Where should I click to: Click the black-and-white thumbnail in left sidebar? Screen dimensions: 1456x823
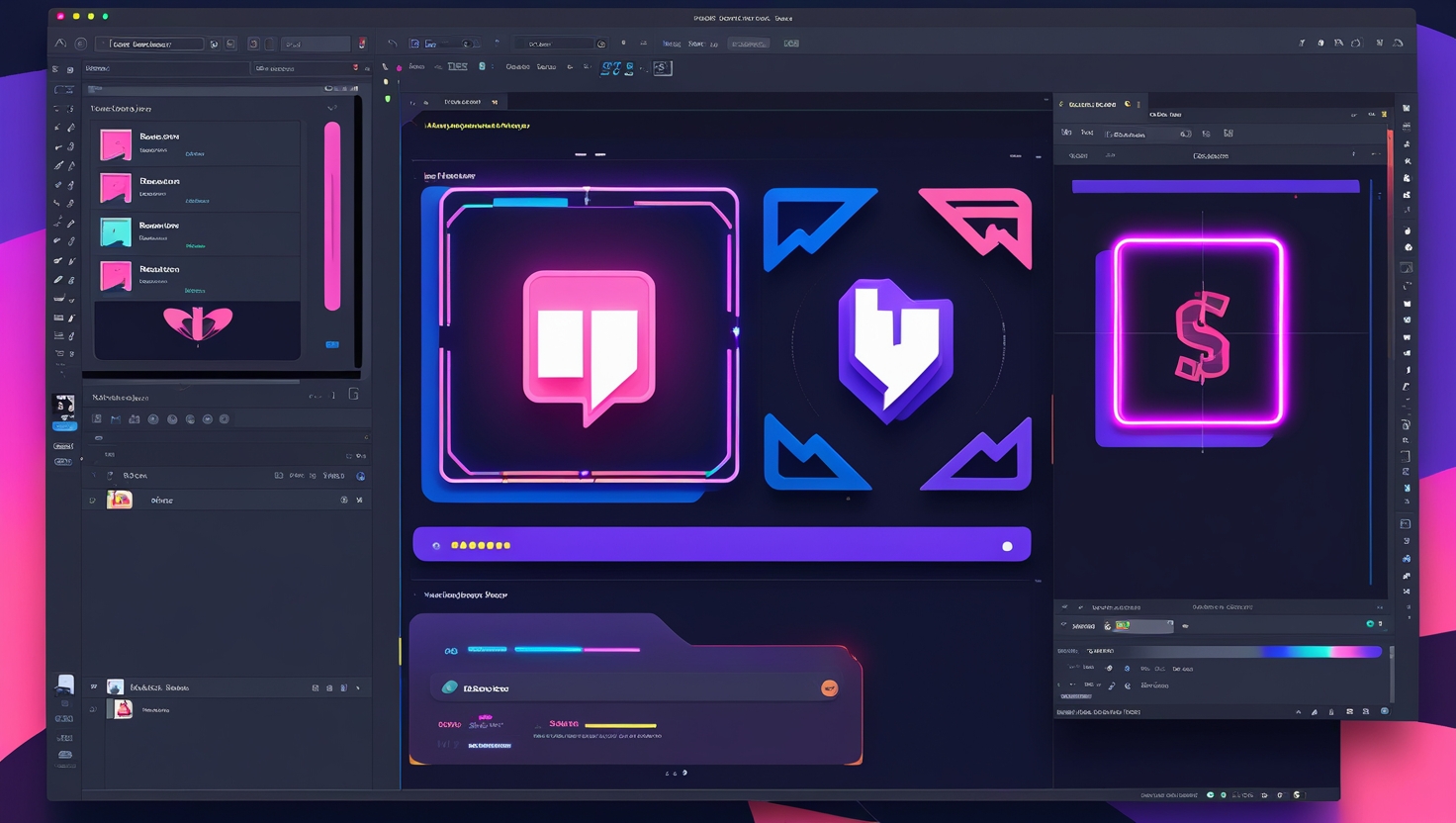coord(64,405)
